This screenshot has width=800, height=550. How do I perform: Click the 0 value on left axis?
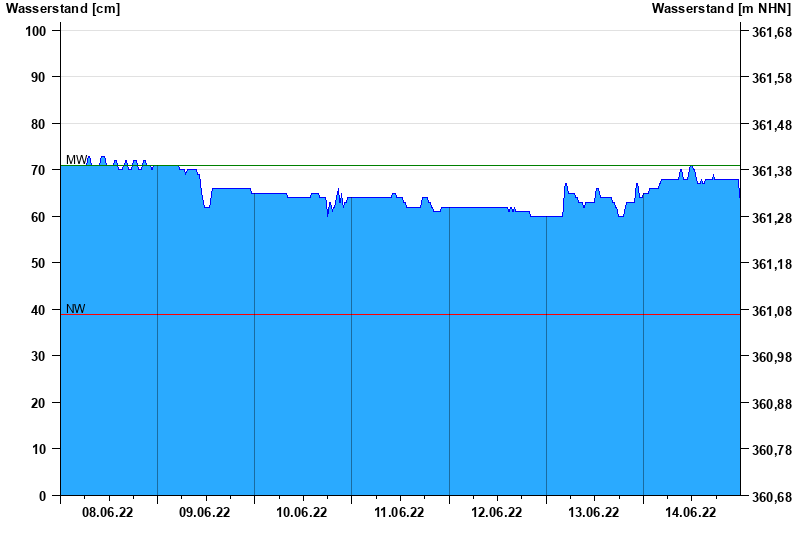(x=42, y=496)
